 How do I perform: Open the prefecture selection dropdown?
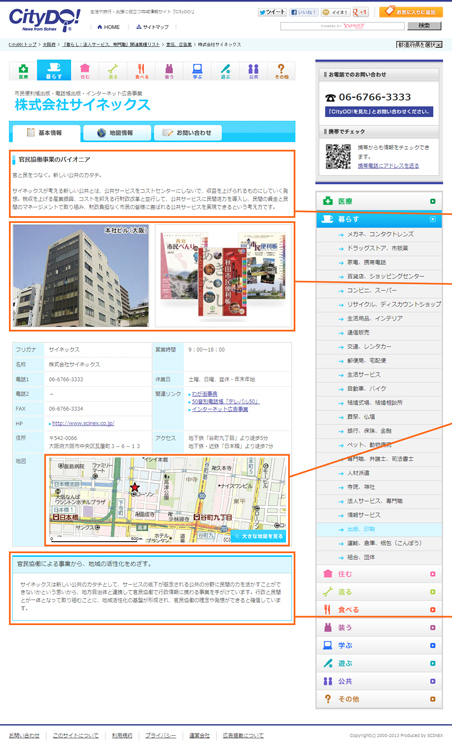click(419, 44)
